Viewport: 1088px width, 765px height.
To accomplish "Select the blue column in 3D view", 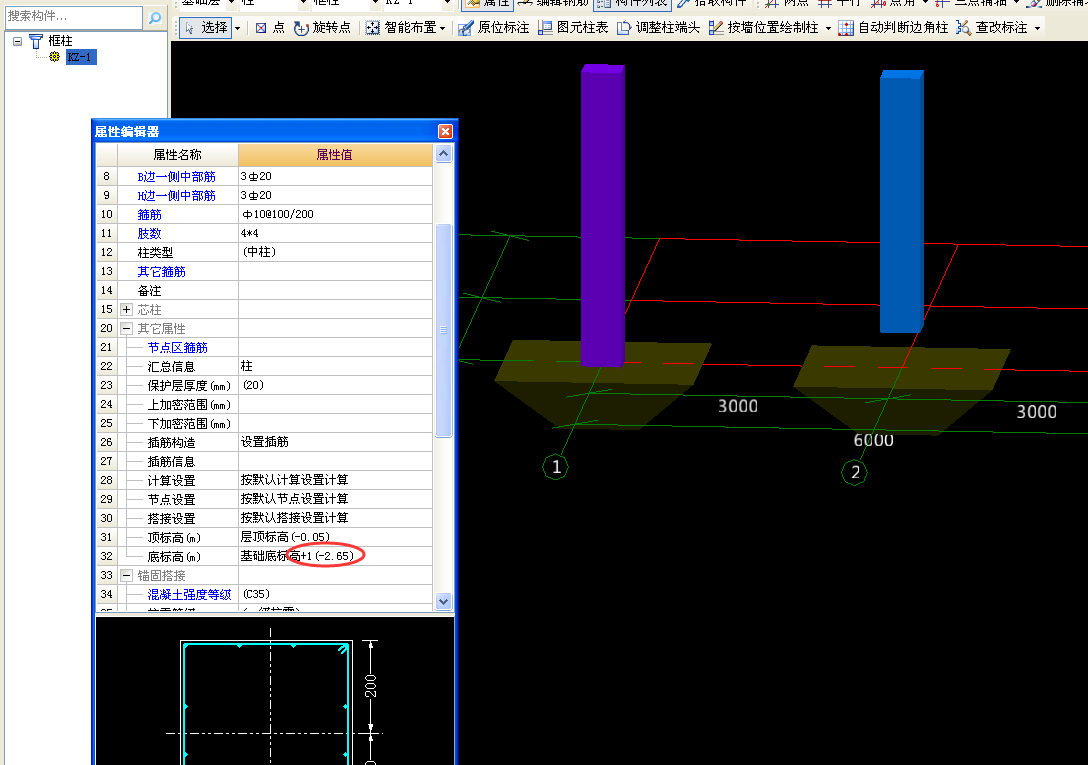I will coord(901,201).
